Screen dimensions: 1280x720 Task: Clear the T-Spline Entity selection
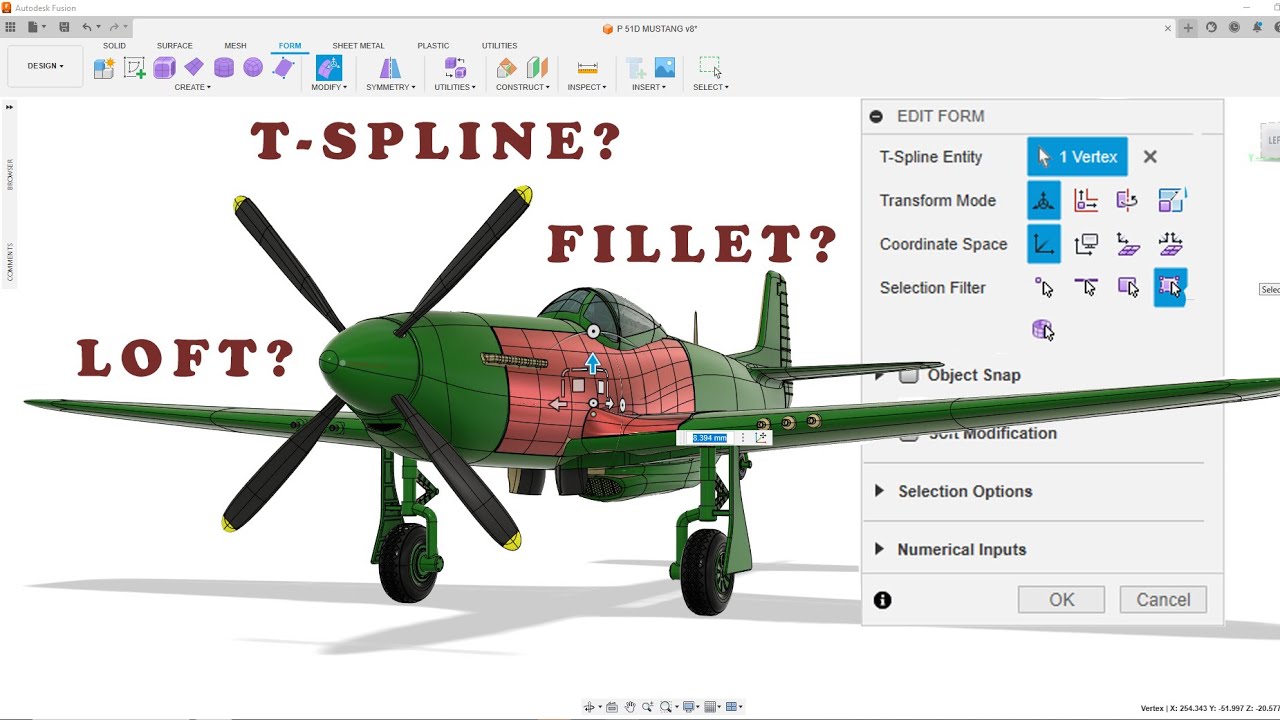(1150, 157)
